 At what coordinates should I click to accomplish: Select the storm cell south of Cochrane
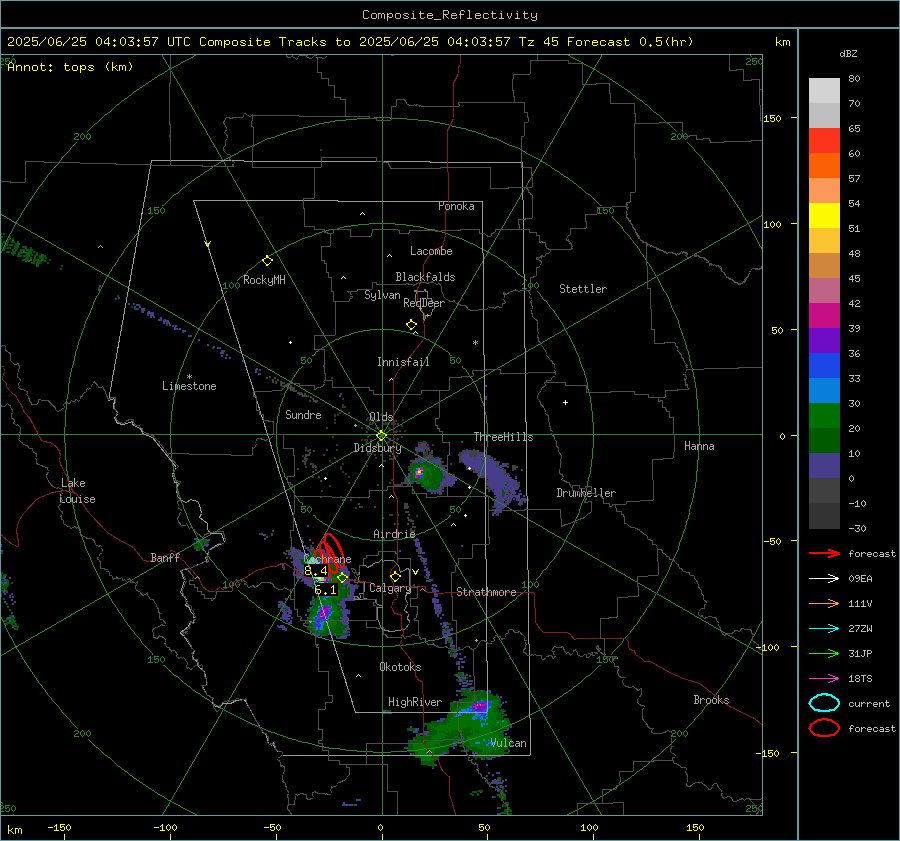coord(327,615)
